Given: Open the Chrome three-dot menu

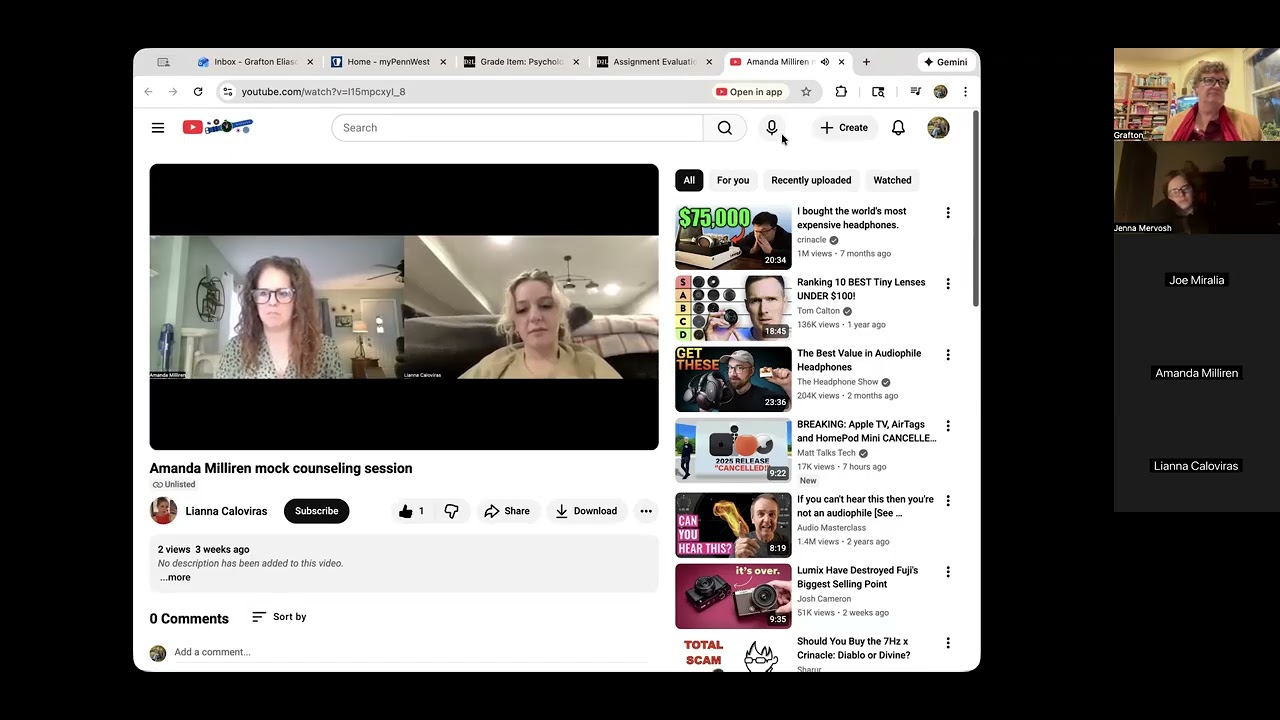Looking at the screenshot, I should (965, 92).
